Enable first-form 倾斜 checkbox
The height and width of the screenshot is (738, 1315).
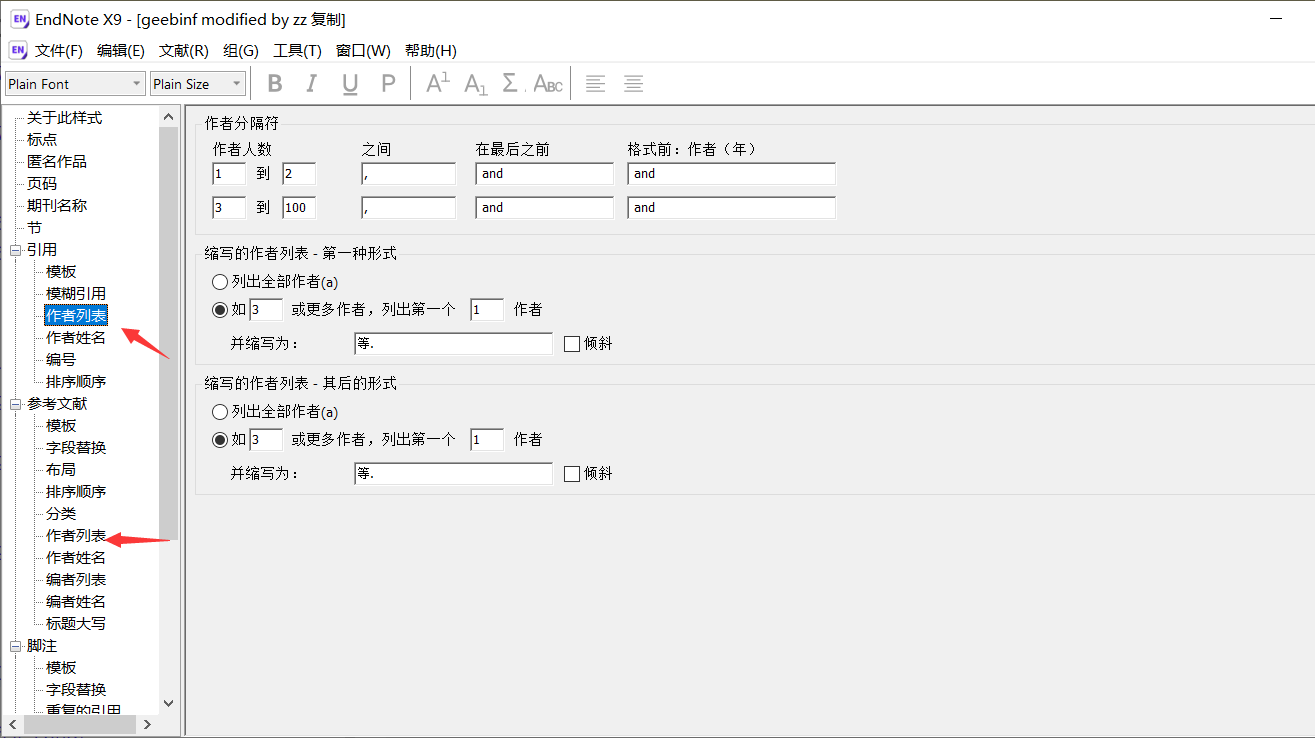(572, 344)
